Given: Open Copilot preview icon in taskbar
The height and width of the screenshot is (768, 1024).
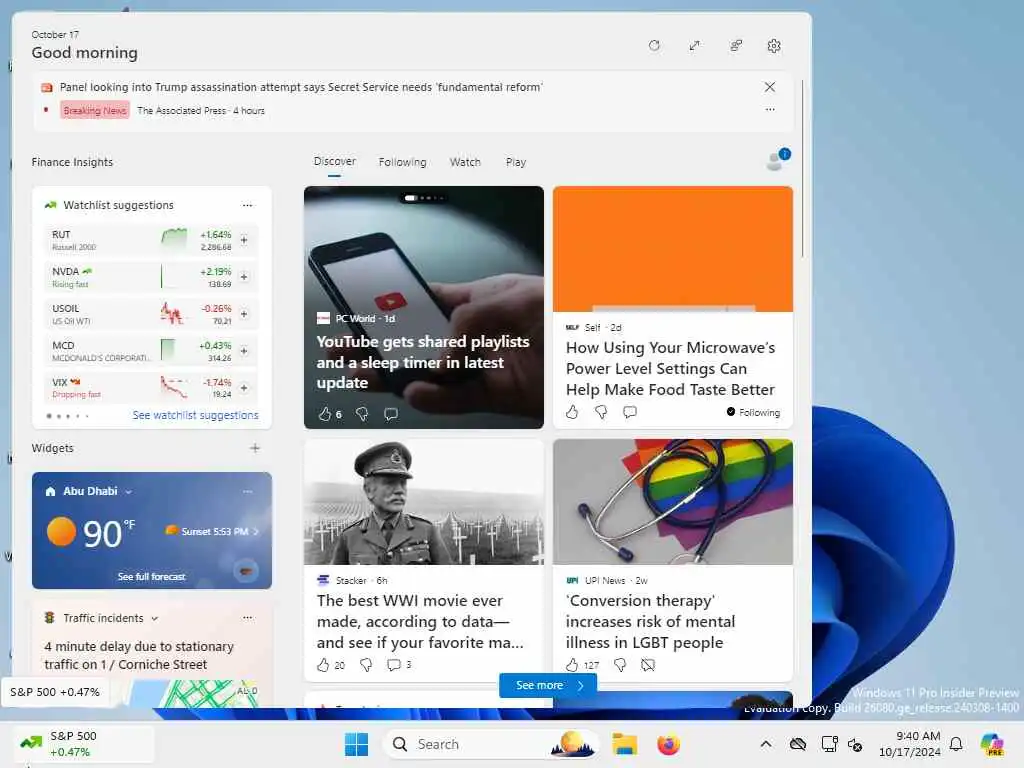Looking at the screenshot, I should [x=992, y=744].
